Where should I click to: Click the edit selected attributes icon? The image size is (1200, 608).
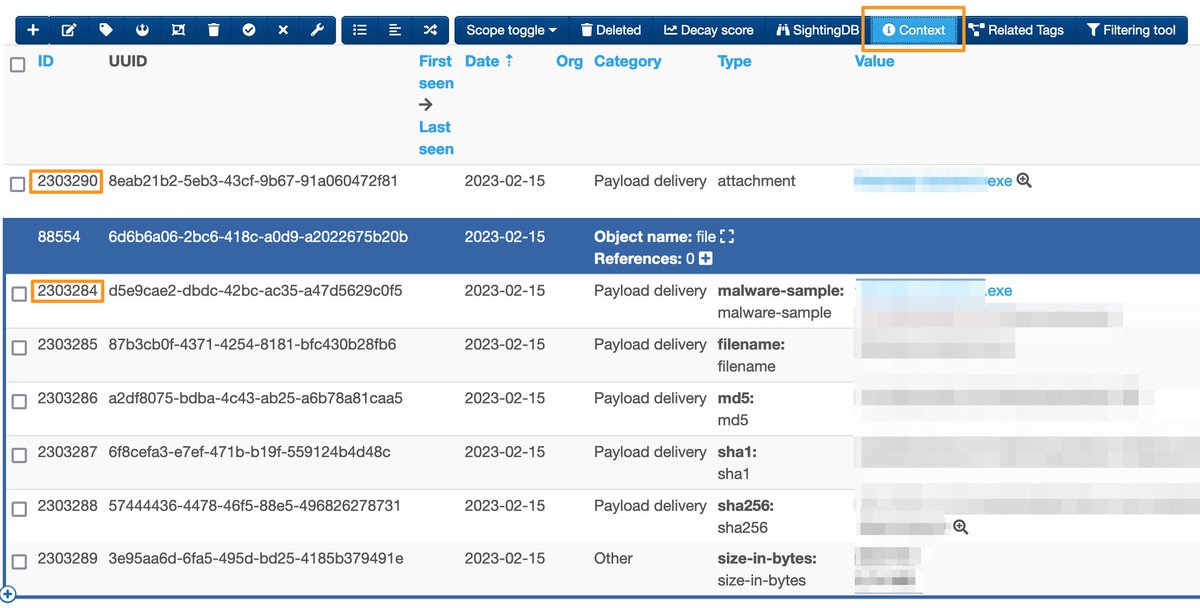click(69, 30)
